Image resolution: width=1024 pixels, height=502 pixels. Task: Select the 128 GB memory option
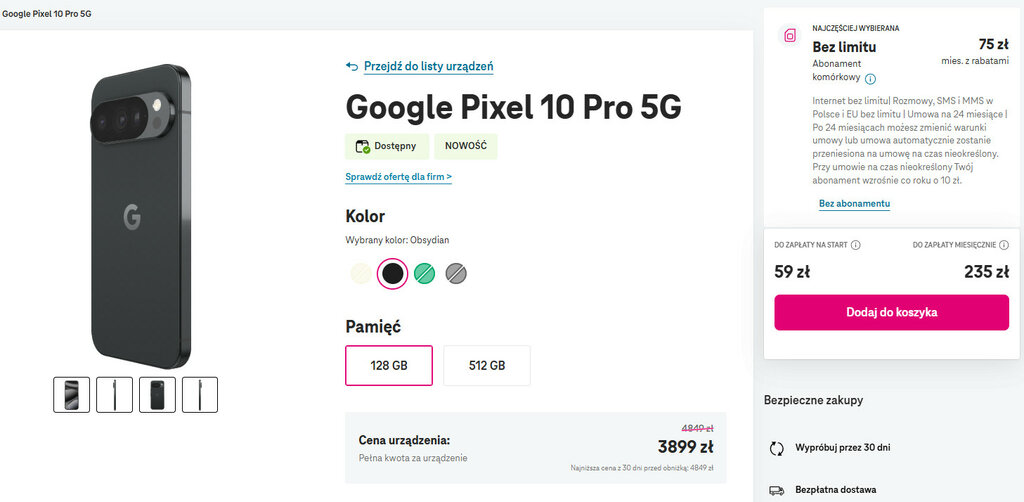pyautogui.click(x=389, y=365)
